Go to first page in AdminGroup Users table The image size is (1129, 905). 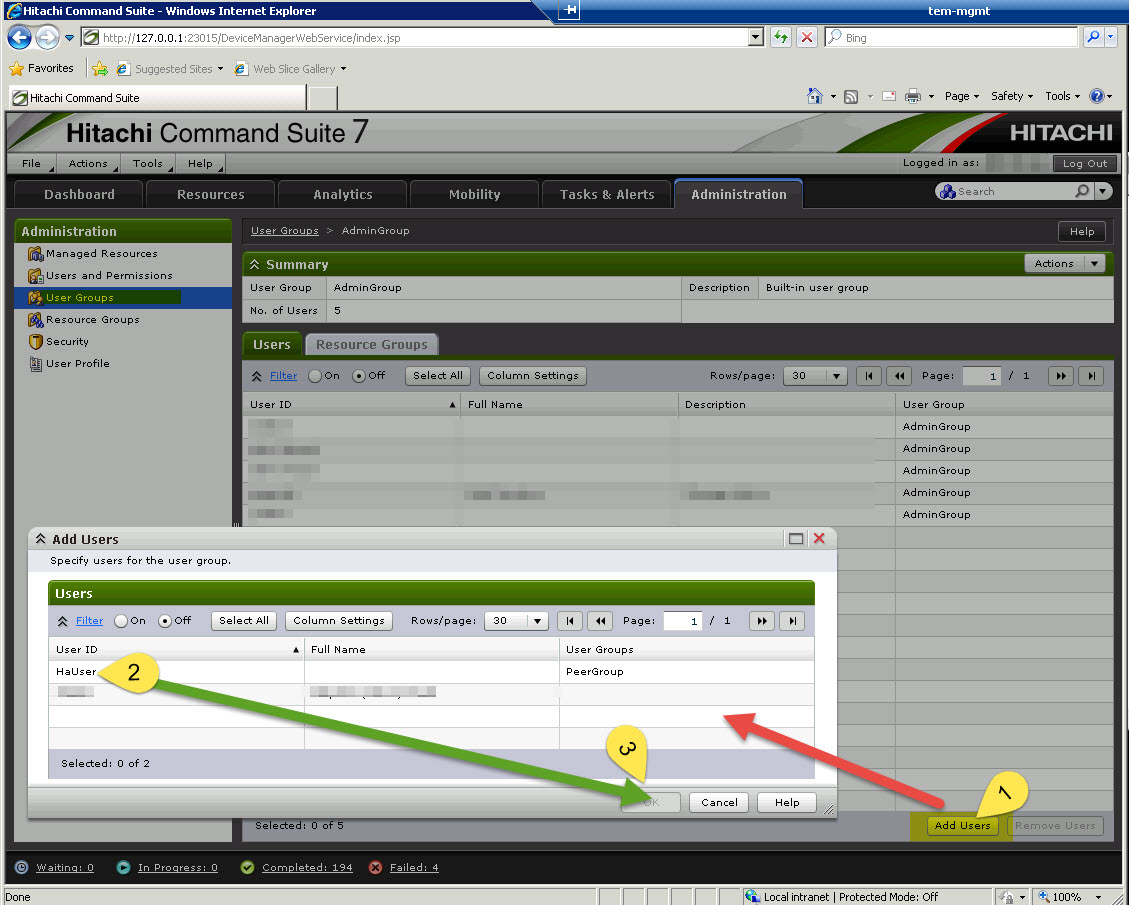[x=869, y=376]
